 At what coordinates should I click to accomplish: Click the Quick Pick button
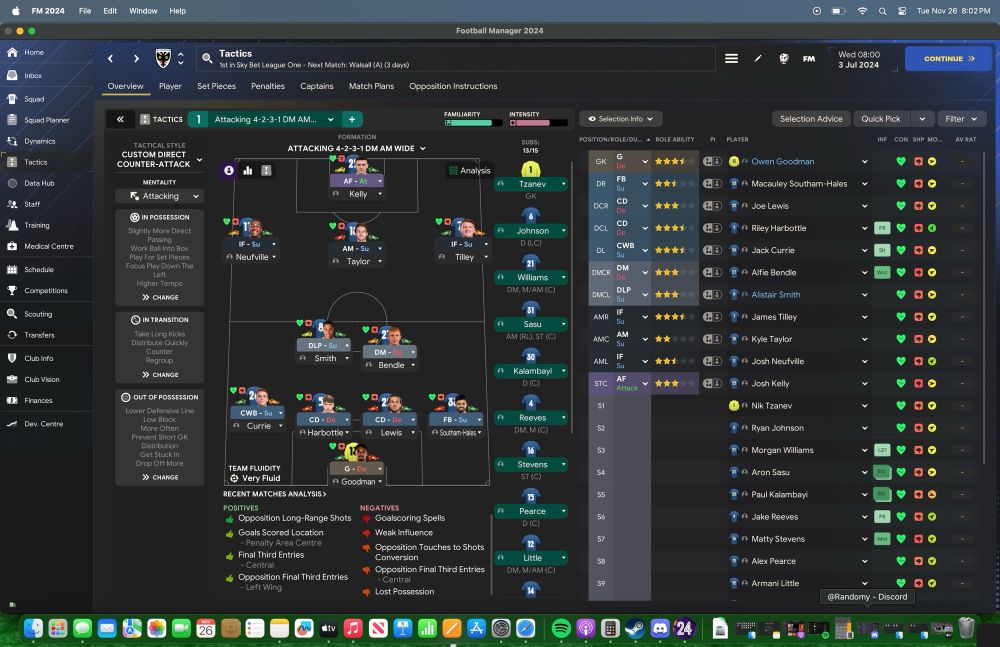tap(881, 119)
